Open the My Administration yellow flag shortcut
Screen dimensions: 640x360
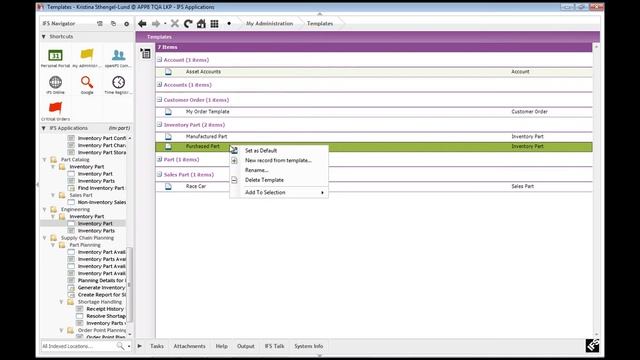point(87,55)
